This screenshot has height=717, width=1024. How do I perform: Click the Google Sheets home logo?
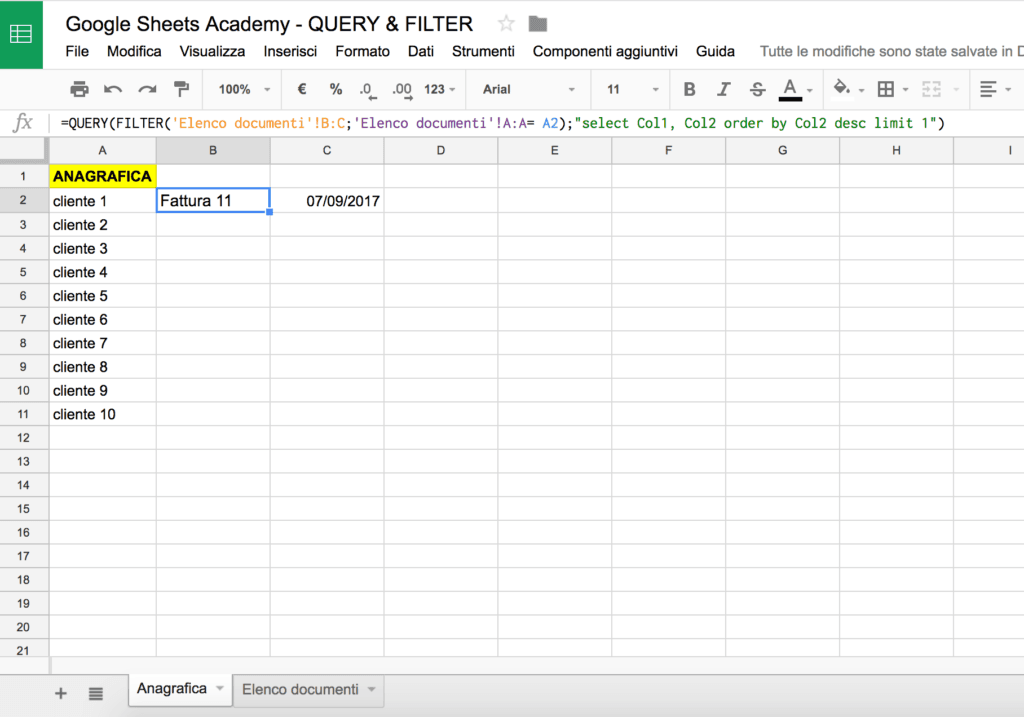21,34
